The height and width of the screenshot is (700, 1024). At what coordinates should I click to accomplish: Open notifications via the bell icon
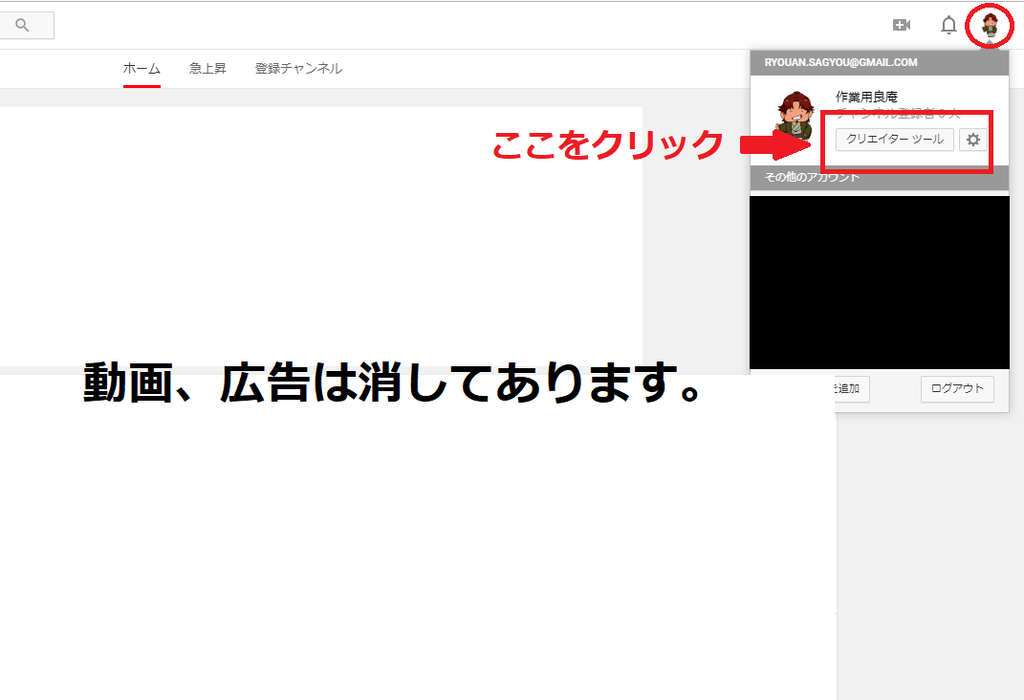948,24
